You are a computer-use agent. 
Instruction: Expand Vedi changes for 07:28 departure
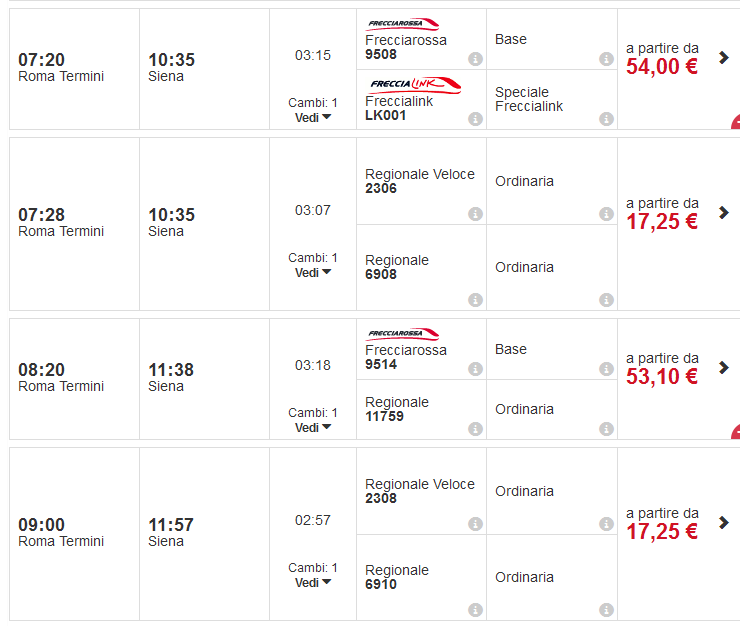pyautogui.click(x=313, y=272)
